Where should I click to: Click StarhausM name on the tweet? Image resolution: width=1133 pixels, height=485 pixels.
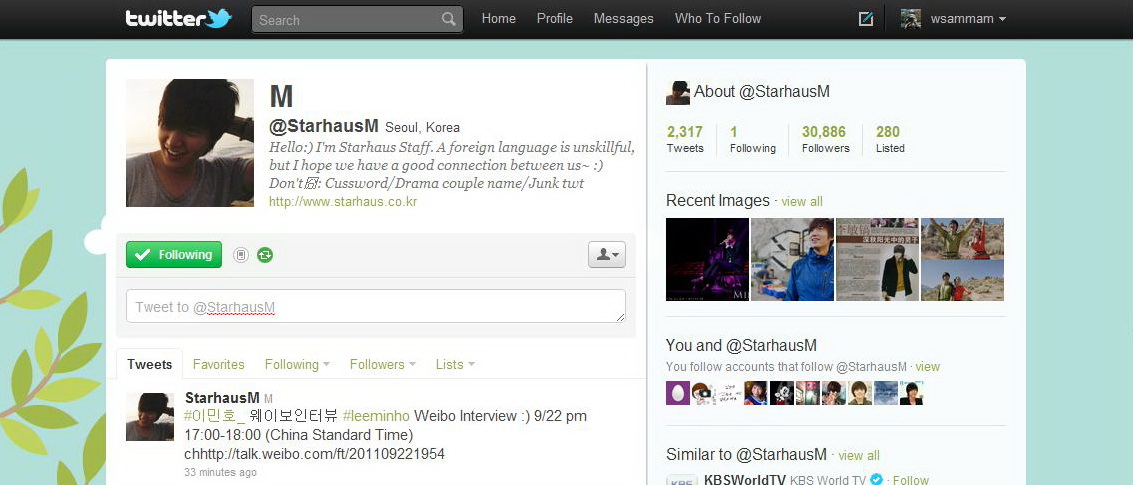pos(223,398)
